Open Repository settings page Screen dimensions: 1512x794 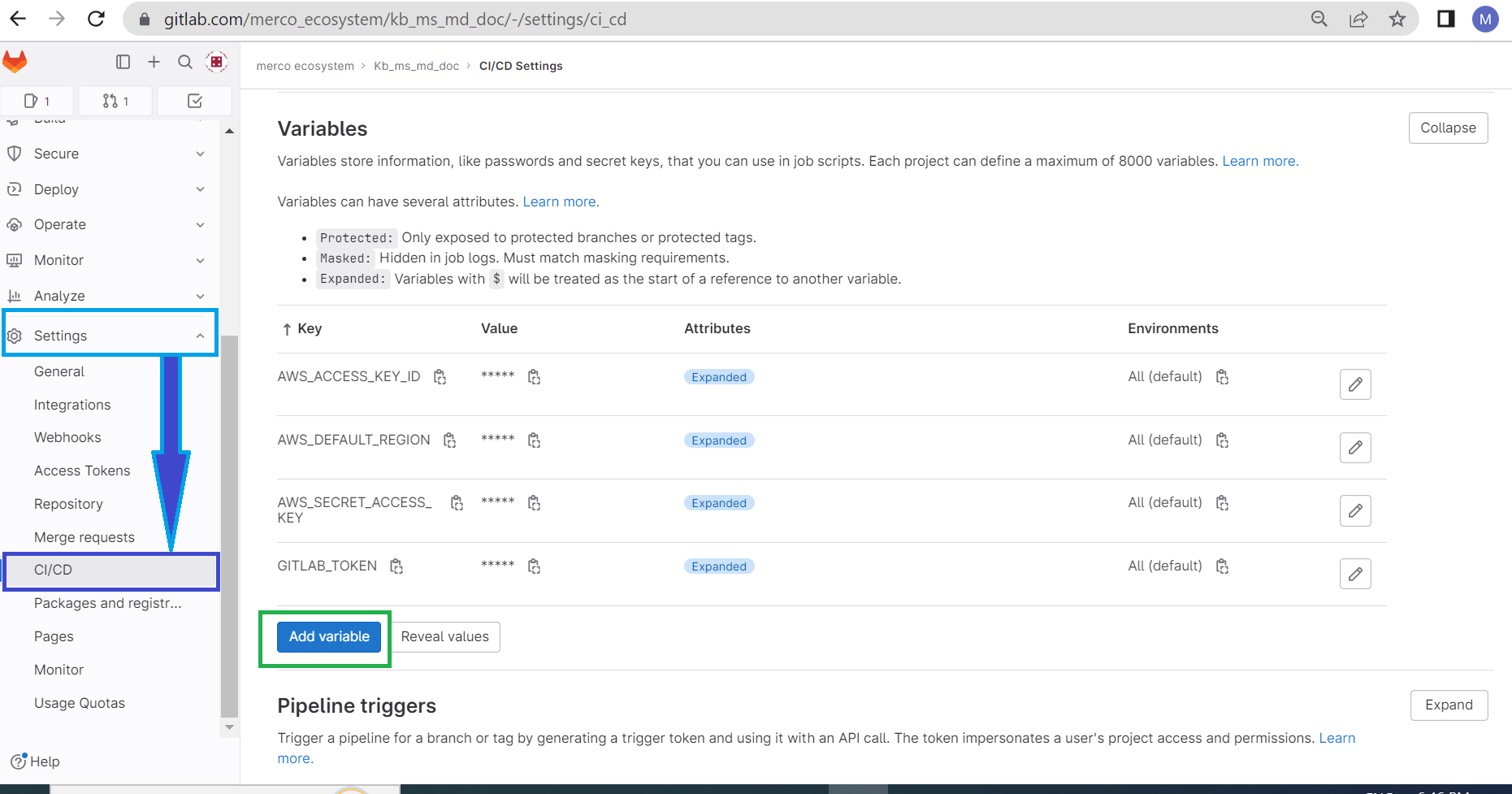click(x=68, y=504)
